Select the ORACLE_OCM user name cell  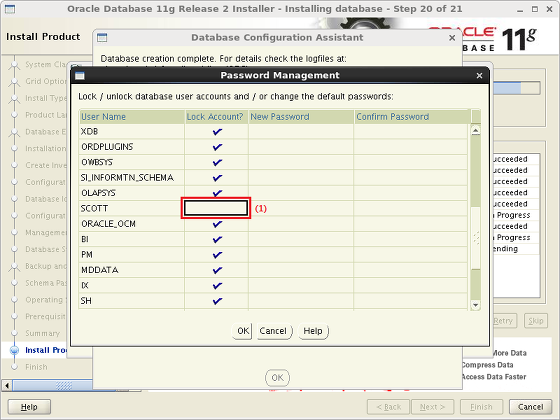[x=132, y=224]
